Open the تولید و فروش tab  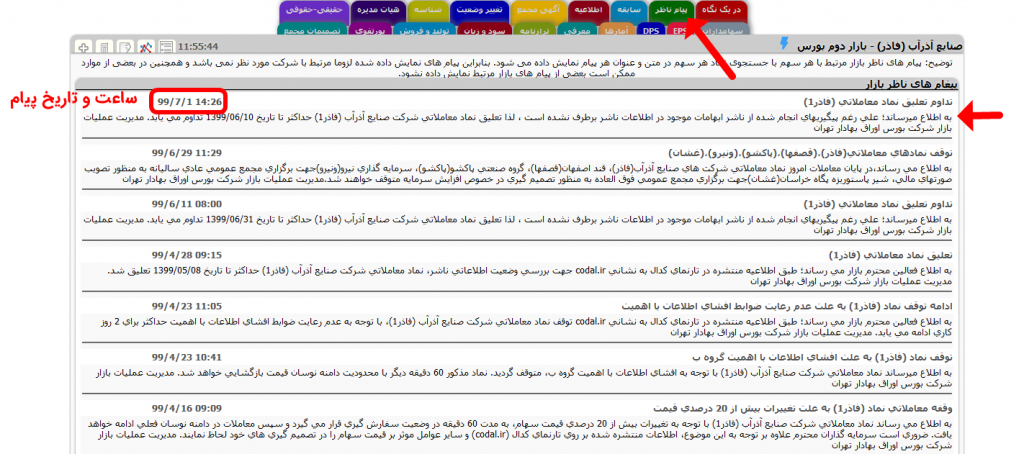[x=424, y=30]
